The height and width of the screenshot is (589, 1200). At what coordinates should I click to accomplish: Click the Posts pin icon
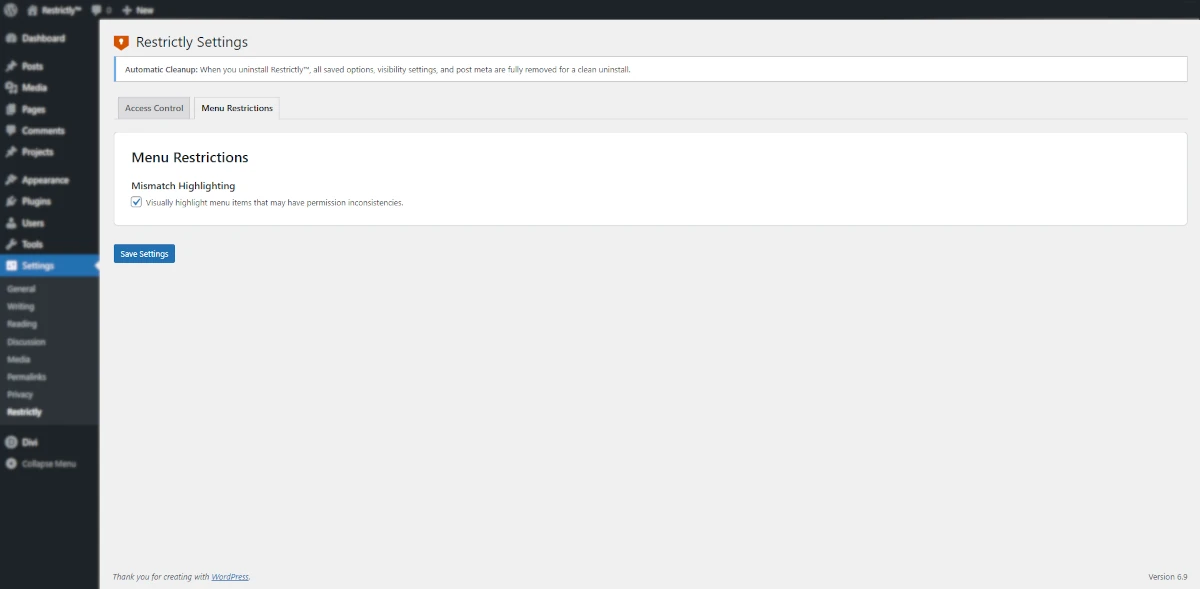click(11, 66)
